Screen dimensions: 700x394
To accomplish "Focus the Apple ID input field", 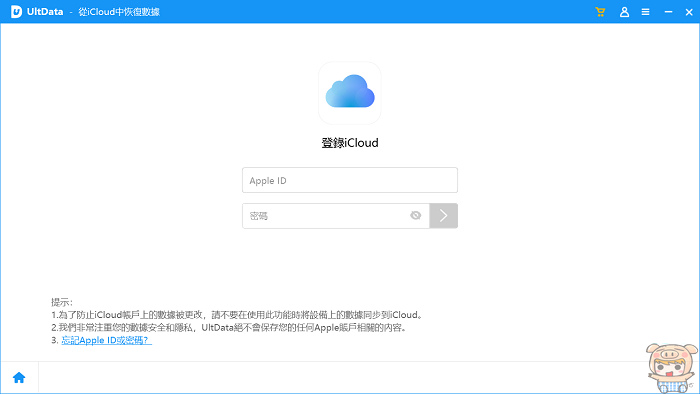I will coord(350,180).
